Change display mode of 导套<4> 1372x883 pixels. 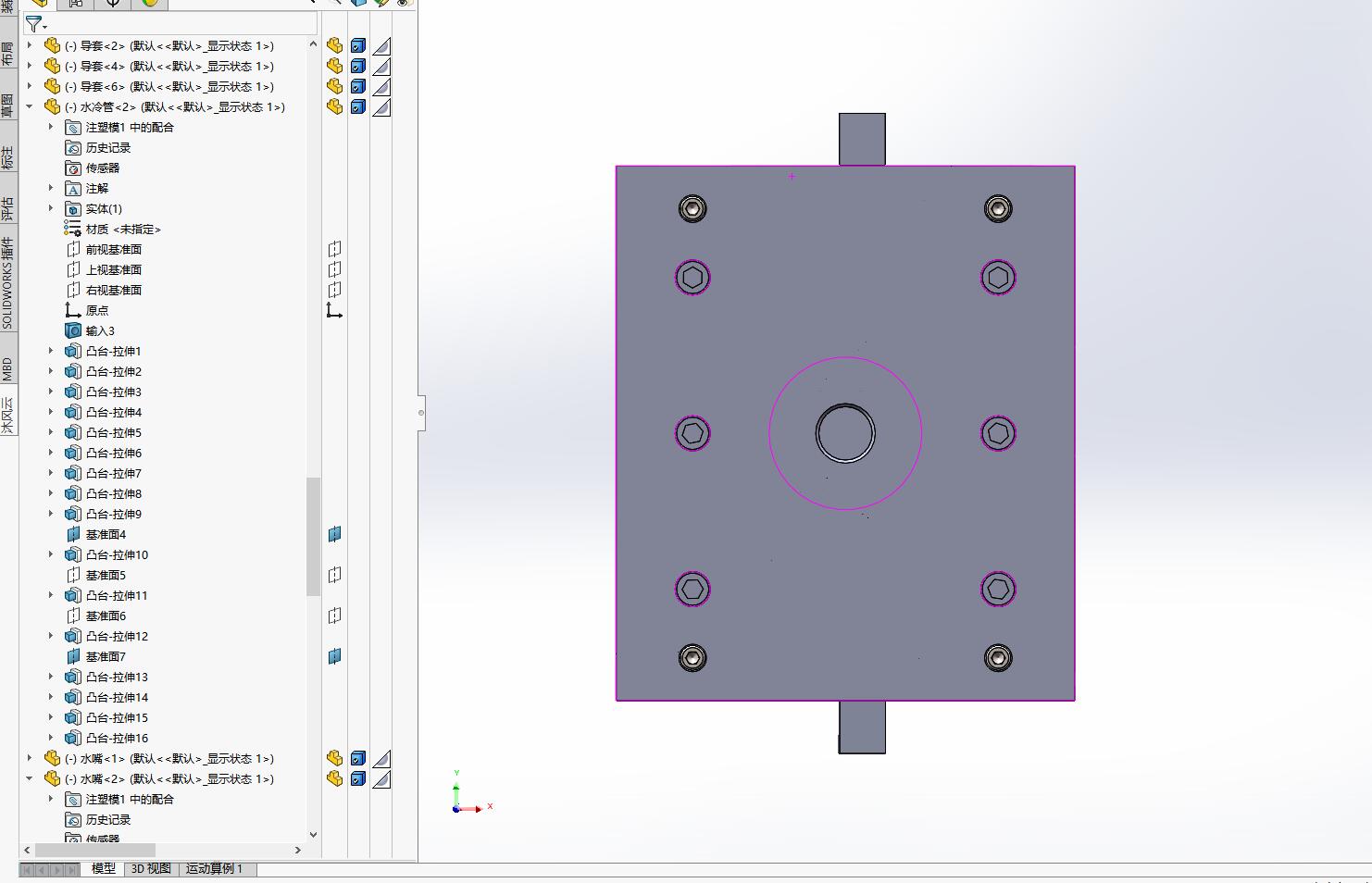pos(358,67)
